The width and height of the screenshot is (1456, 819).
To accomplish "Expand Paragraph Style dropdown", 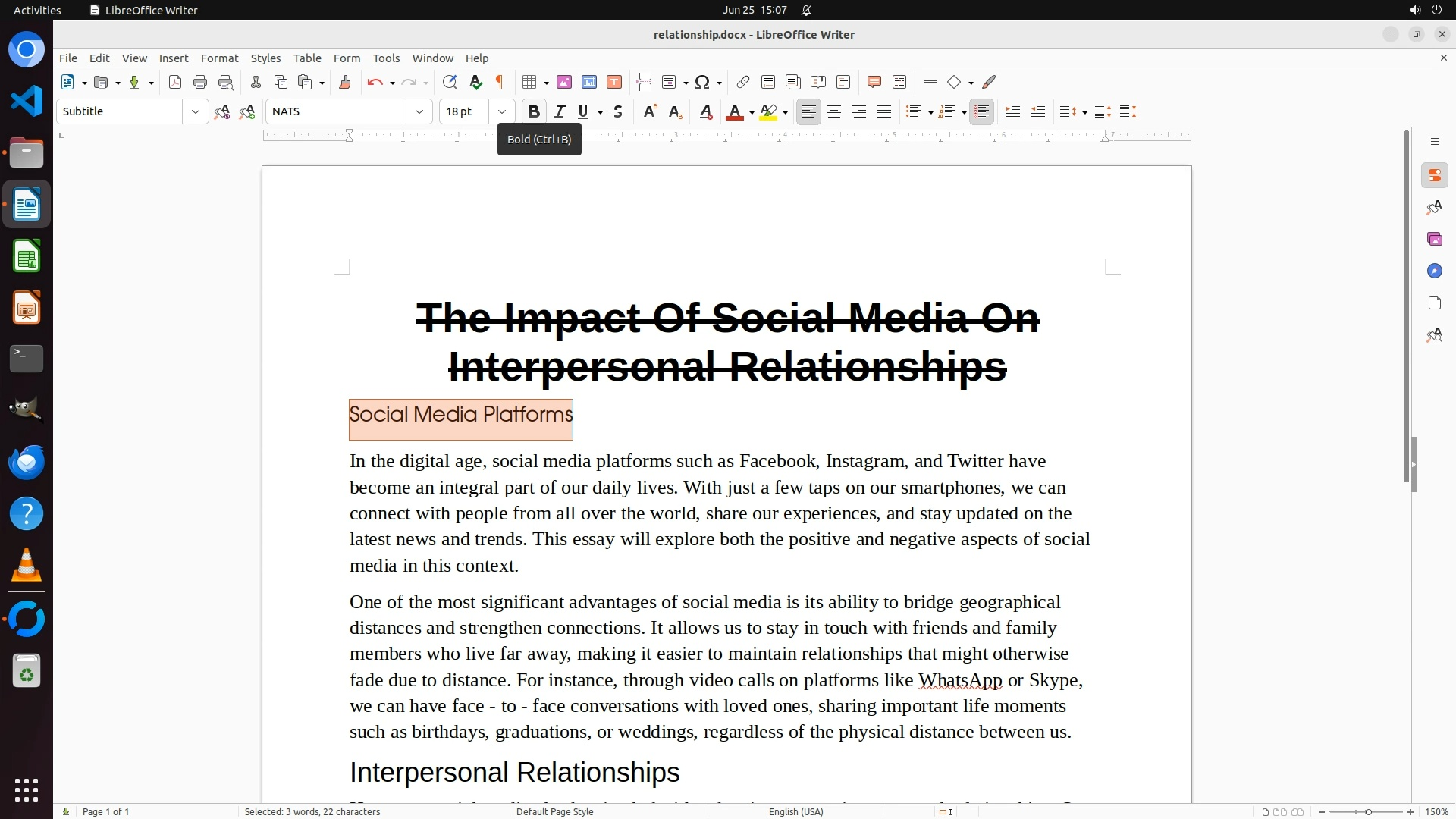I will pyautogui.click(x=195, y=112).
